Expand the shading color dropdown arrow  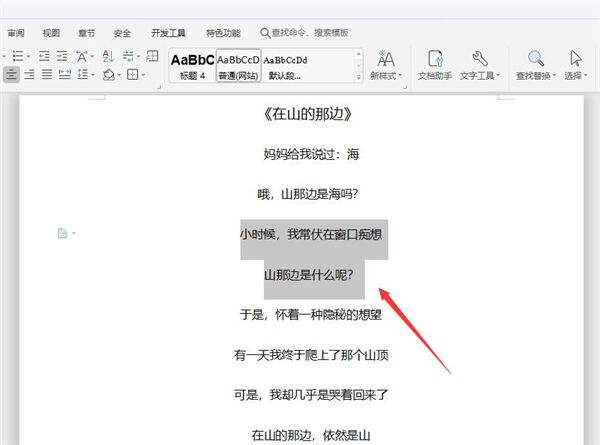click(119, 75)
